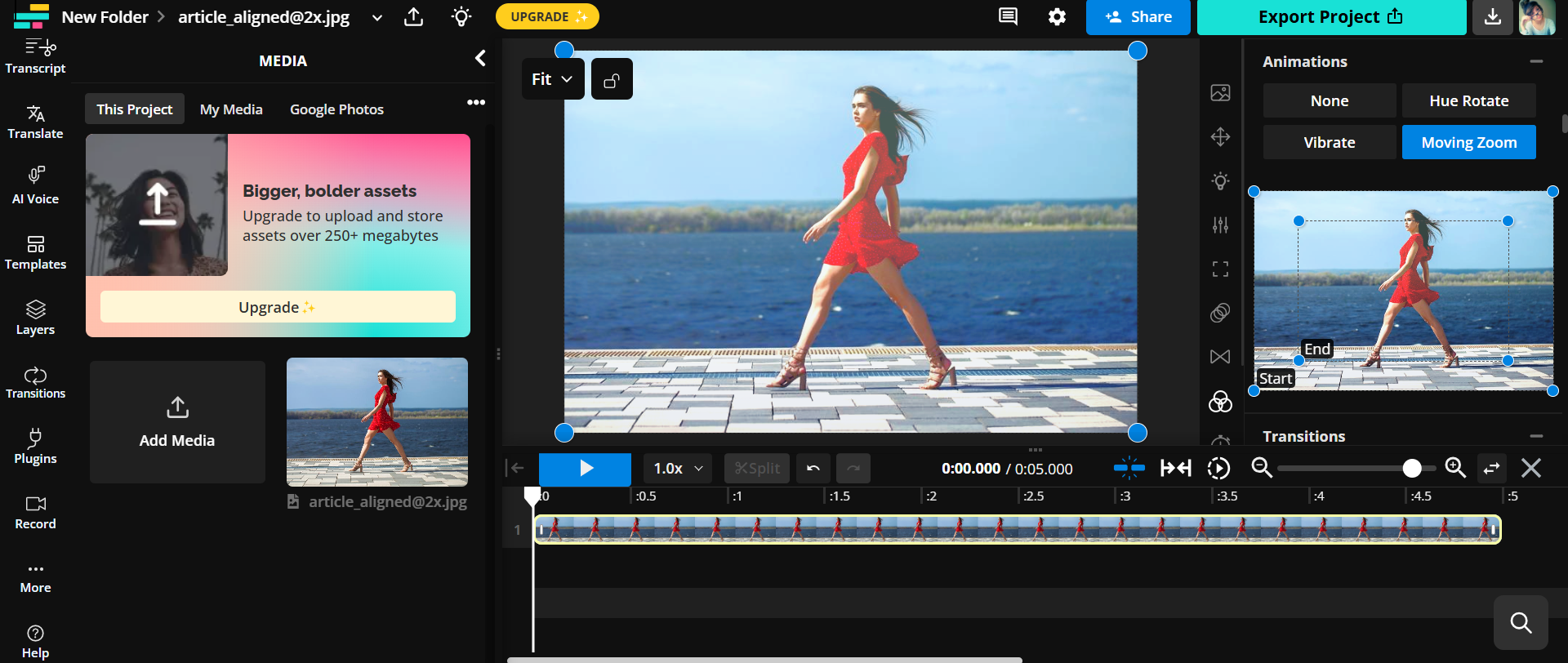
Task: Switch to the Google Photos tab
Action: 336,109
